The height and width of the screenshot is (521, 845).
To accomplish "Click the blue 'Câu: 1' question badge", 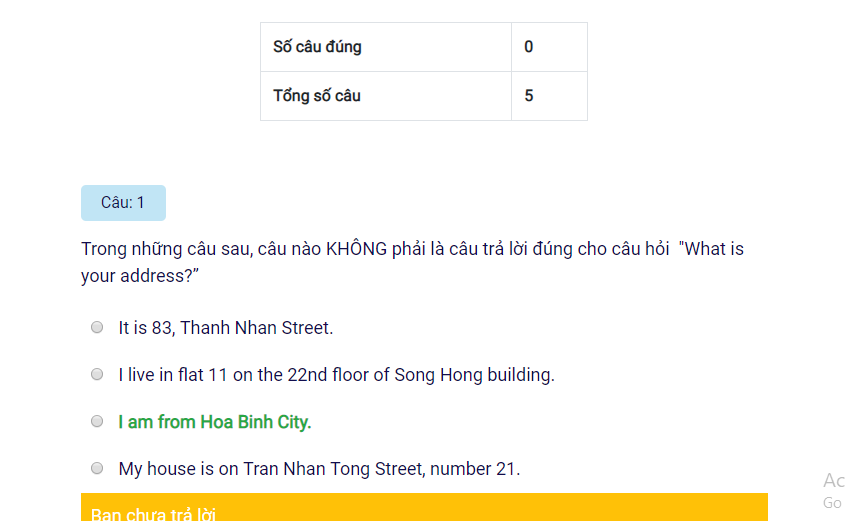I will (123, 203).
